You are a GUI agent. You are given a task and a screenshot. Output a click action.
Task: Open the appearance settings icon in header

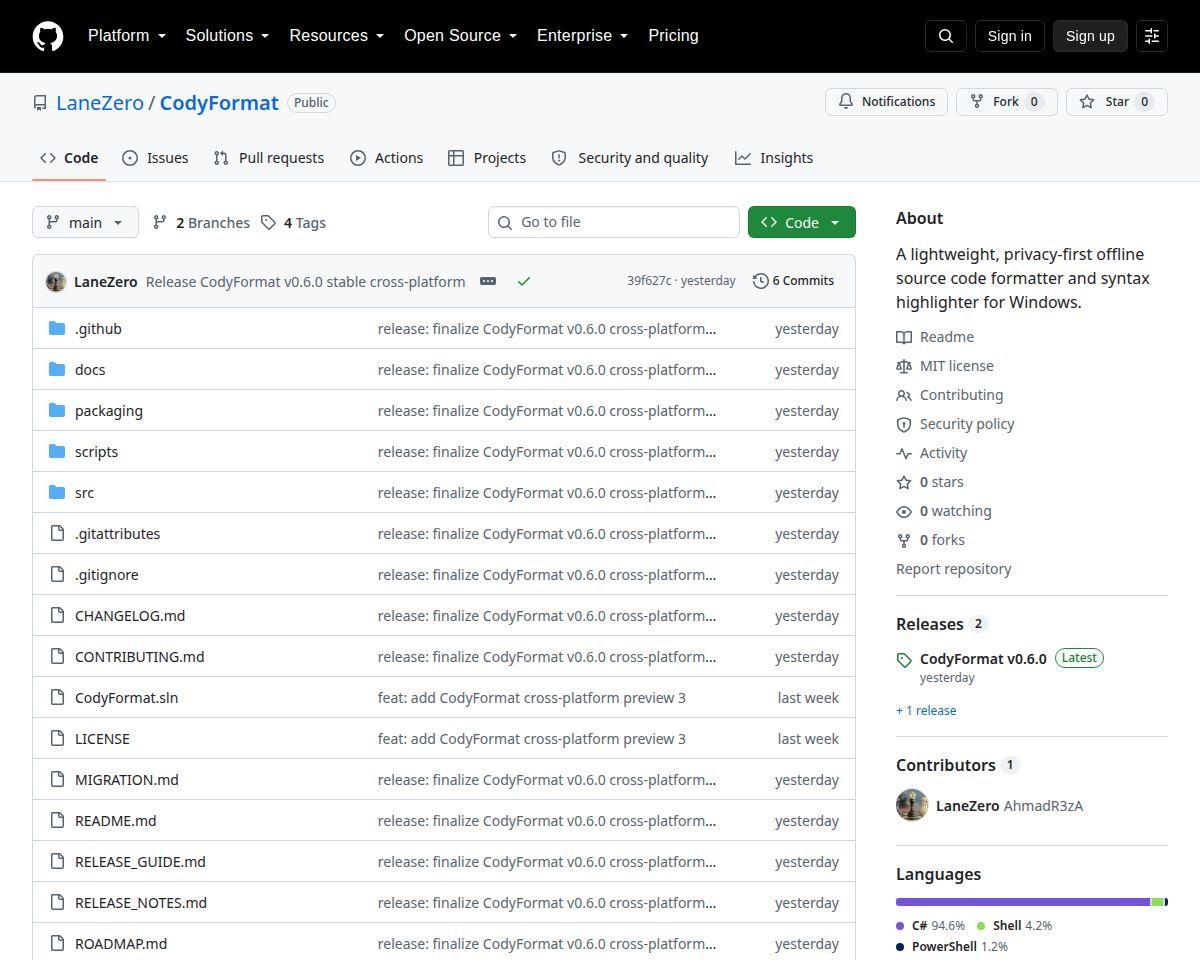(1152, 36)
